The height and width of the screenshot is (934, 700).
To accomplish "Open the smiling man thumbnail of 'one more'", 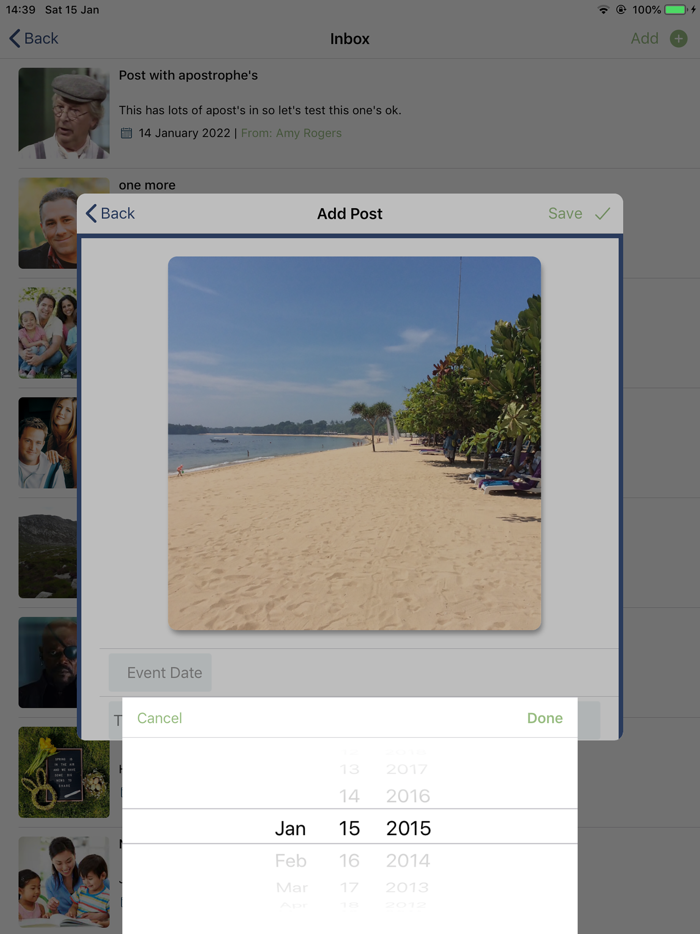I will [x=48, y=223].
